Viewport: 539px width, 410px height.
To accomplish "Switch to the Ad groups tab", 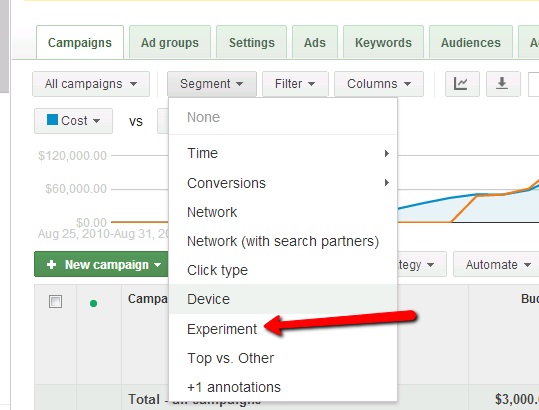I will [x=170, y=43].
